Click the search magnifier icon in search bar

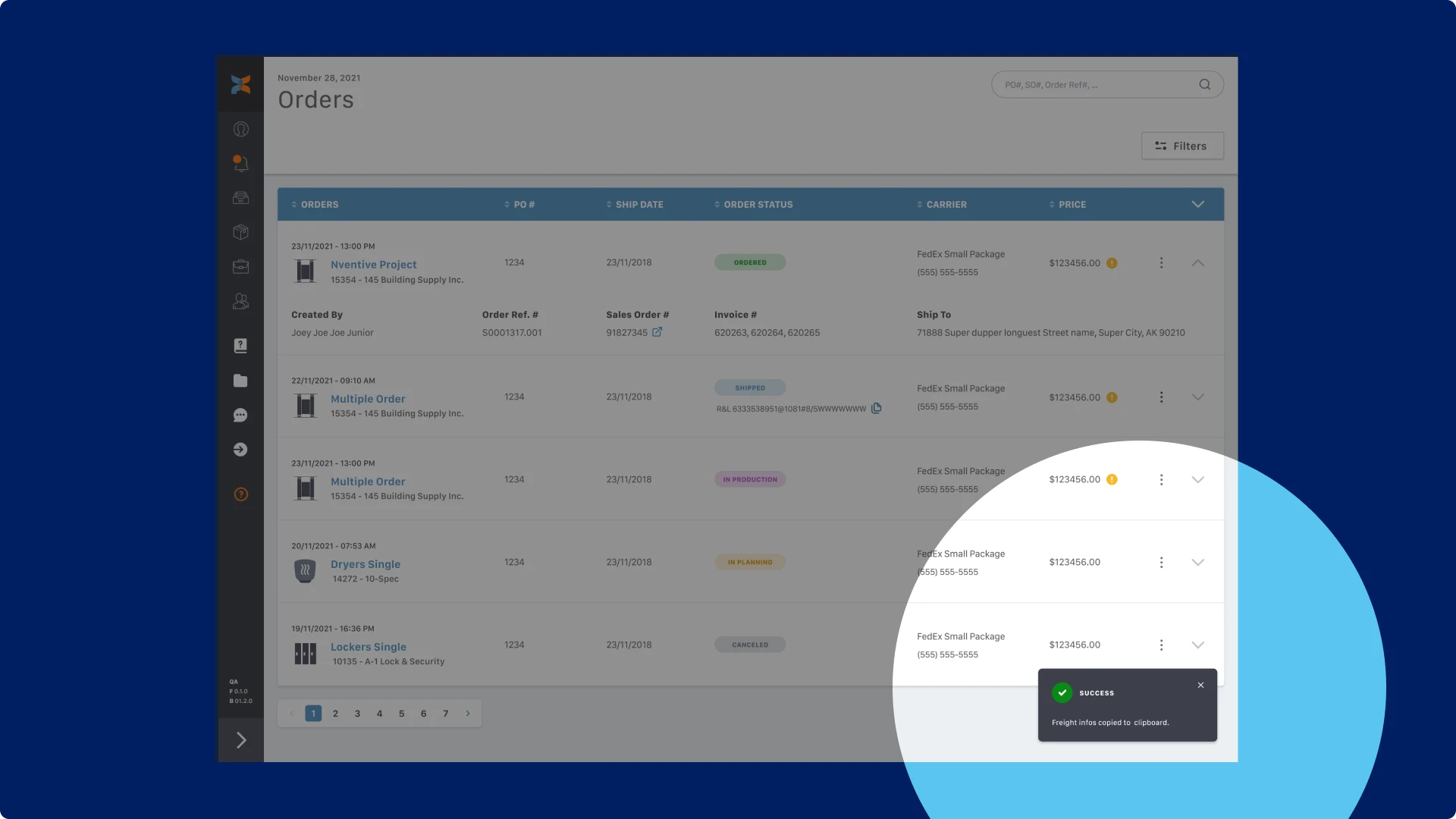click(x=1205, y=84)
